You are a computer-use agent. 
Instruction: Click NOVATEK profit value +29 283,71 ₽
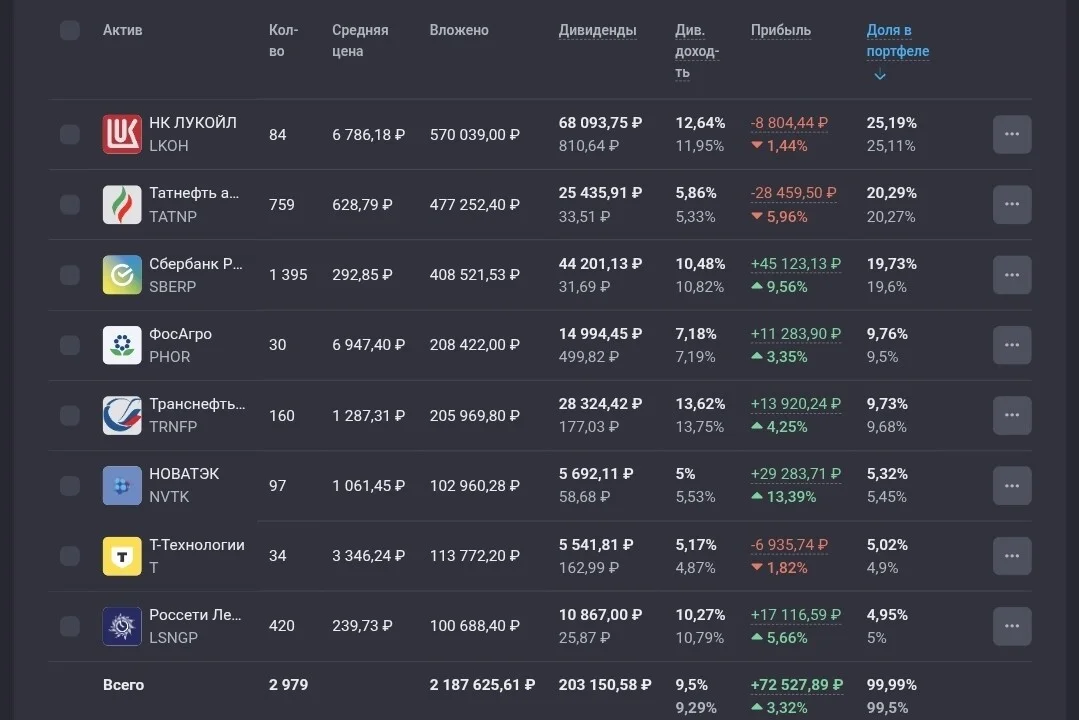point(795,474)
